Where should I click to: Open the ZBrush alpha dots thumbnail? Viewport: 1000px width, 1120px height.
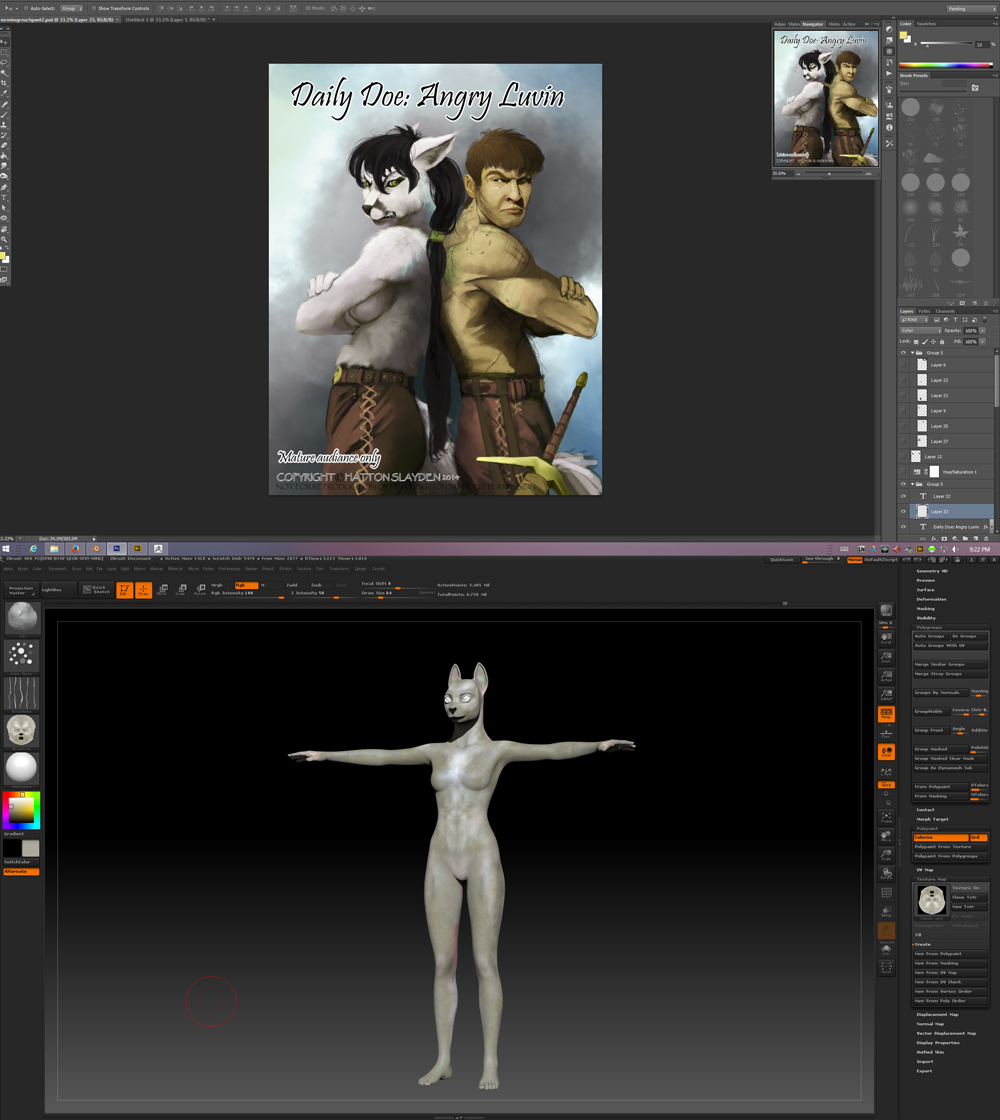[x=21, y=656]
